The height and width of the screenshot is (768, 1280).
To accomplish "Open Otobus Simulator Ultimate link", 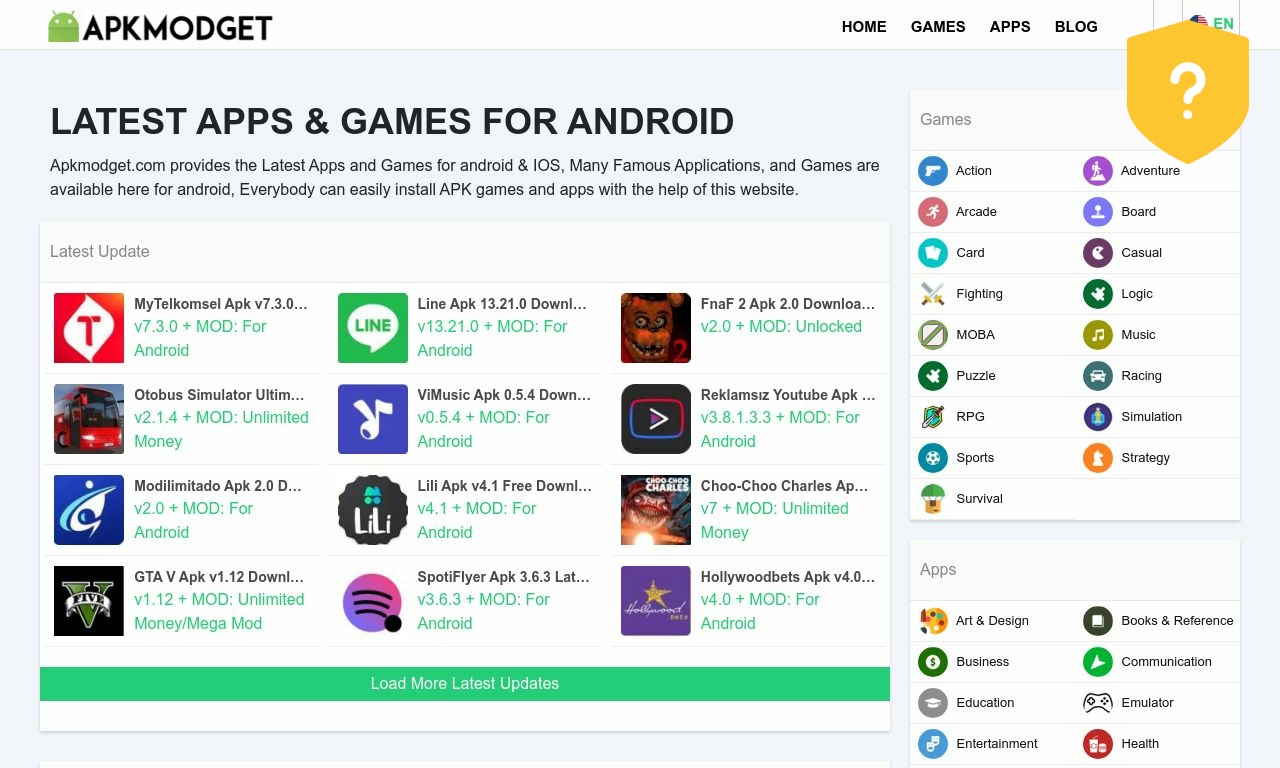I will click(x=220, y=395).
